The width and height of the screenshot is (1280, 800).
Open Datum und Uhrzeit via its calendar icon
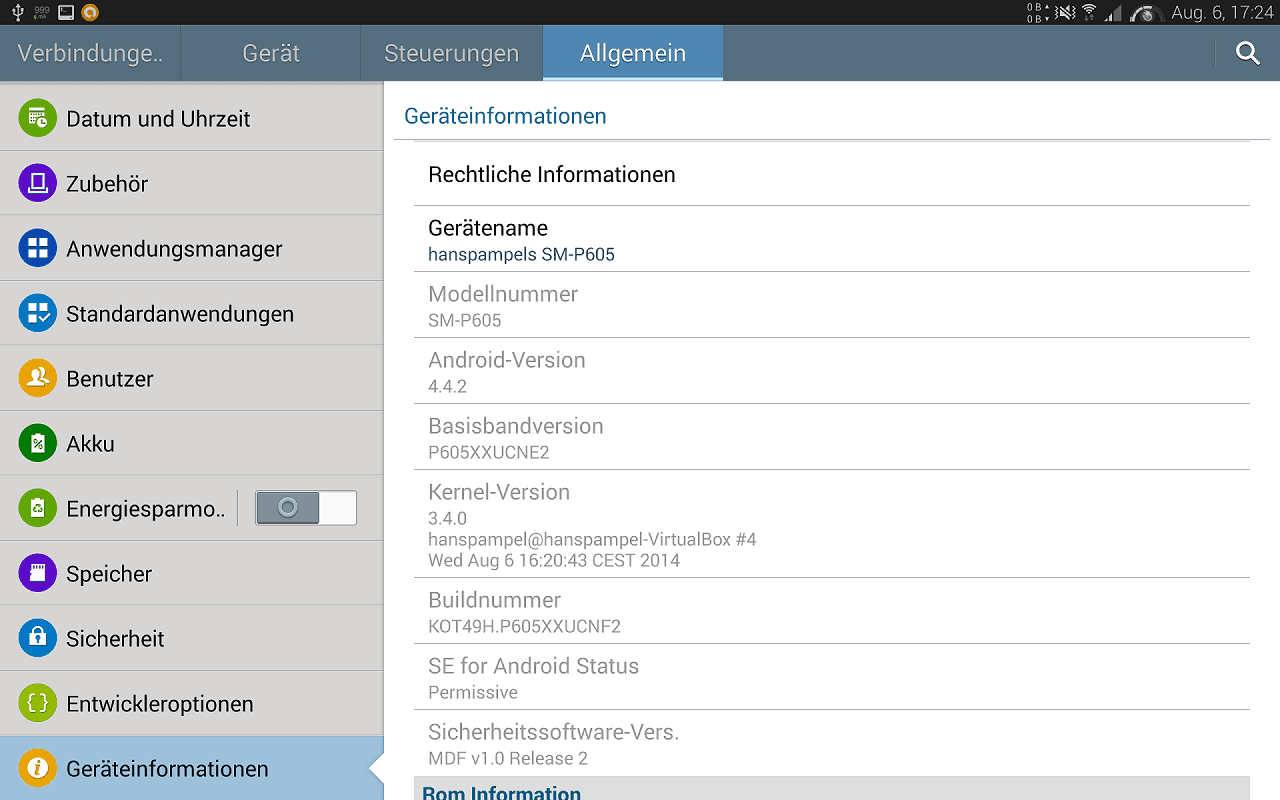[x=38, y=118]
